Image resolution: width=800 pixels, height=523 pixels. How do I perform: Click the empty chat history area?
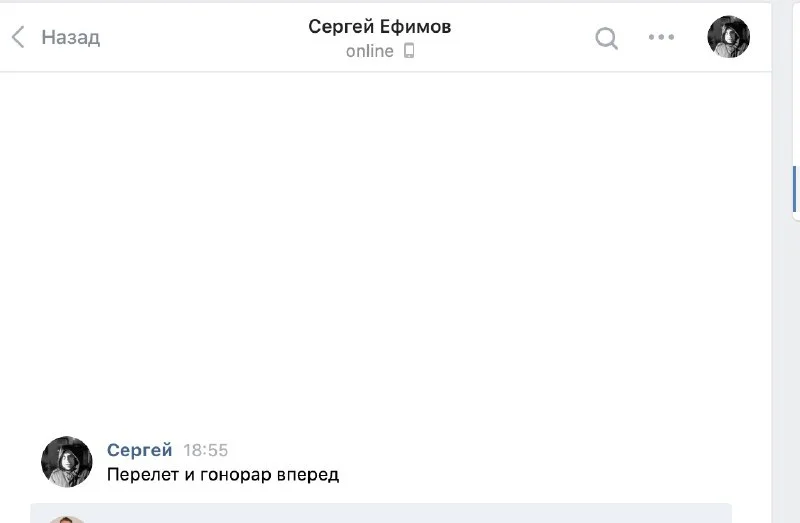click(385, 250)
